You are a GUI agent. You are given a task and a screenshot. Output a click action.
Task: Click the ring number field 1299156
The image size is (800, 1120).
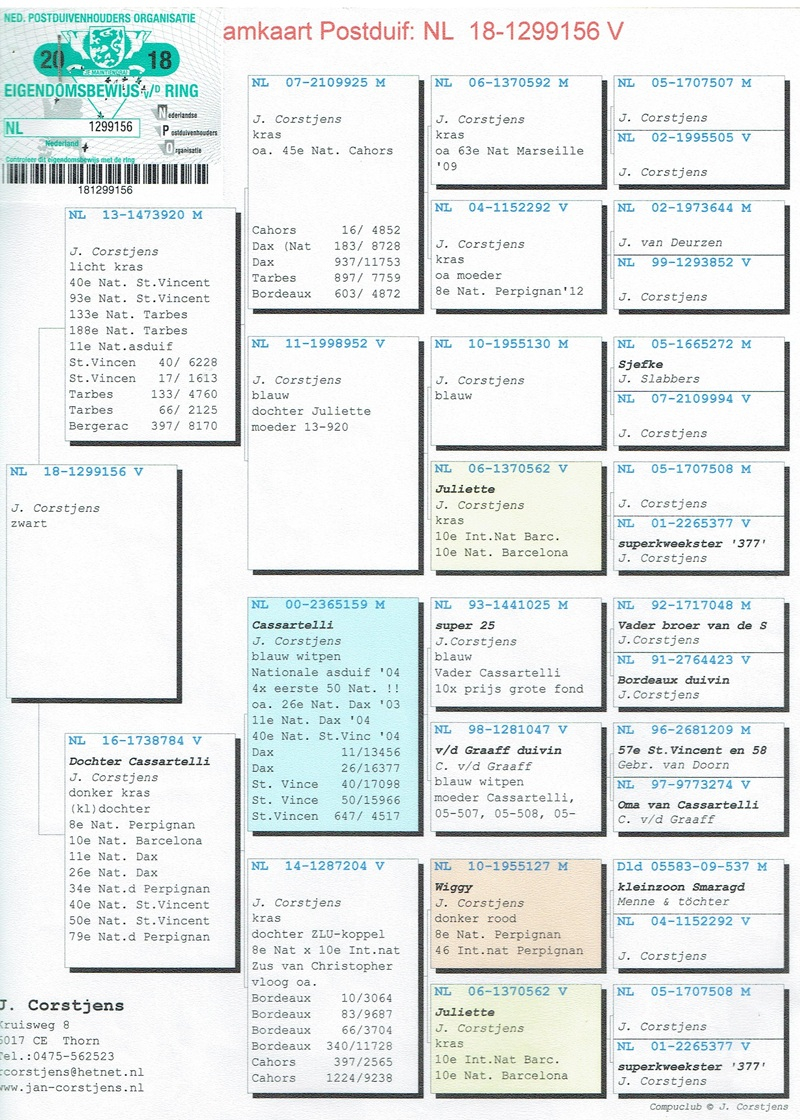point(111,127)
